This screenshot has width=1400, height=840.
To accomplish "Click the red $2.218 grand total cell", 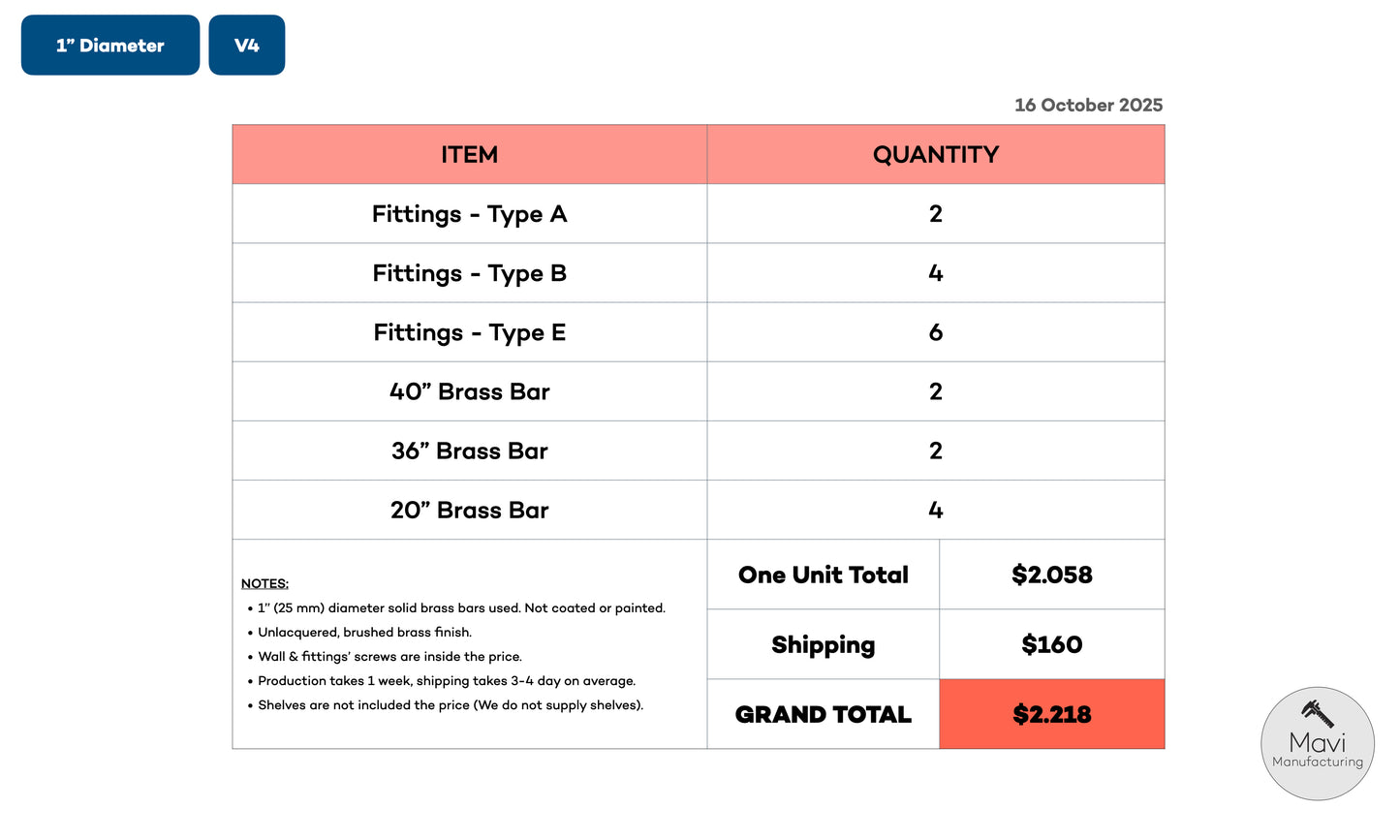I will [1051, 714].
